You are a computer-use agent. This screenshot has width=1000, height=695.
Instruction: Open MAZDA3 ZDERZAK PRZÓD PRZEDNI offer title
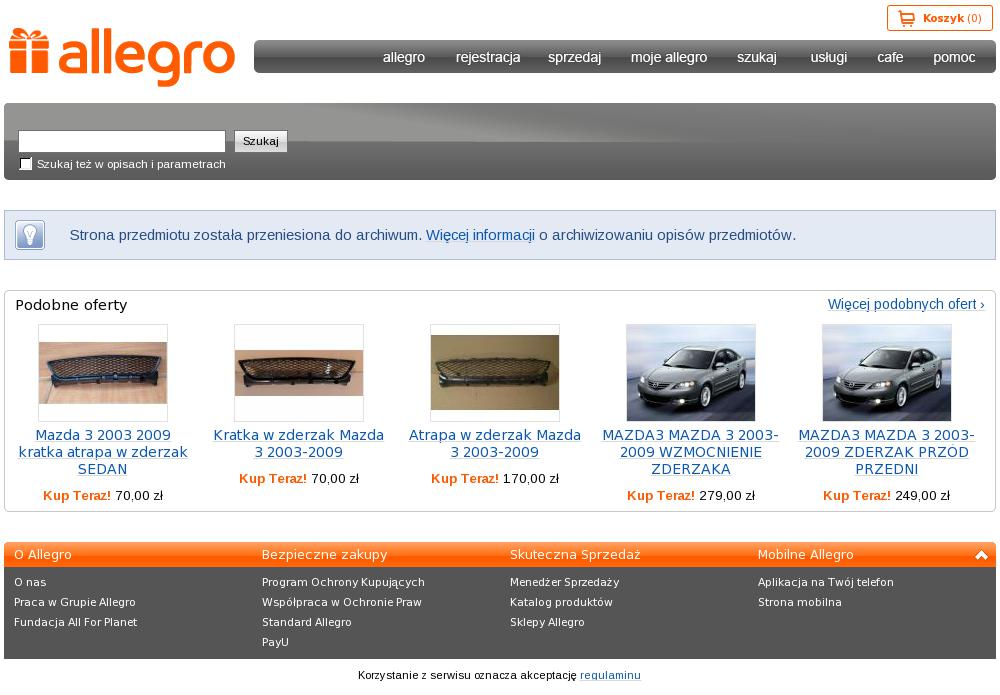[x=887, y=452]
